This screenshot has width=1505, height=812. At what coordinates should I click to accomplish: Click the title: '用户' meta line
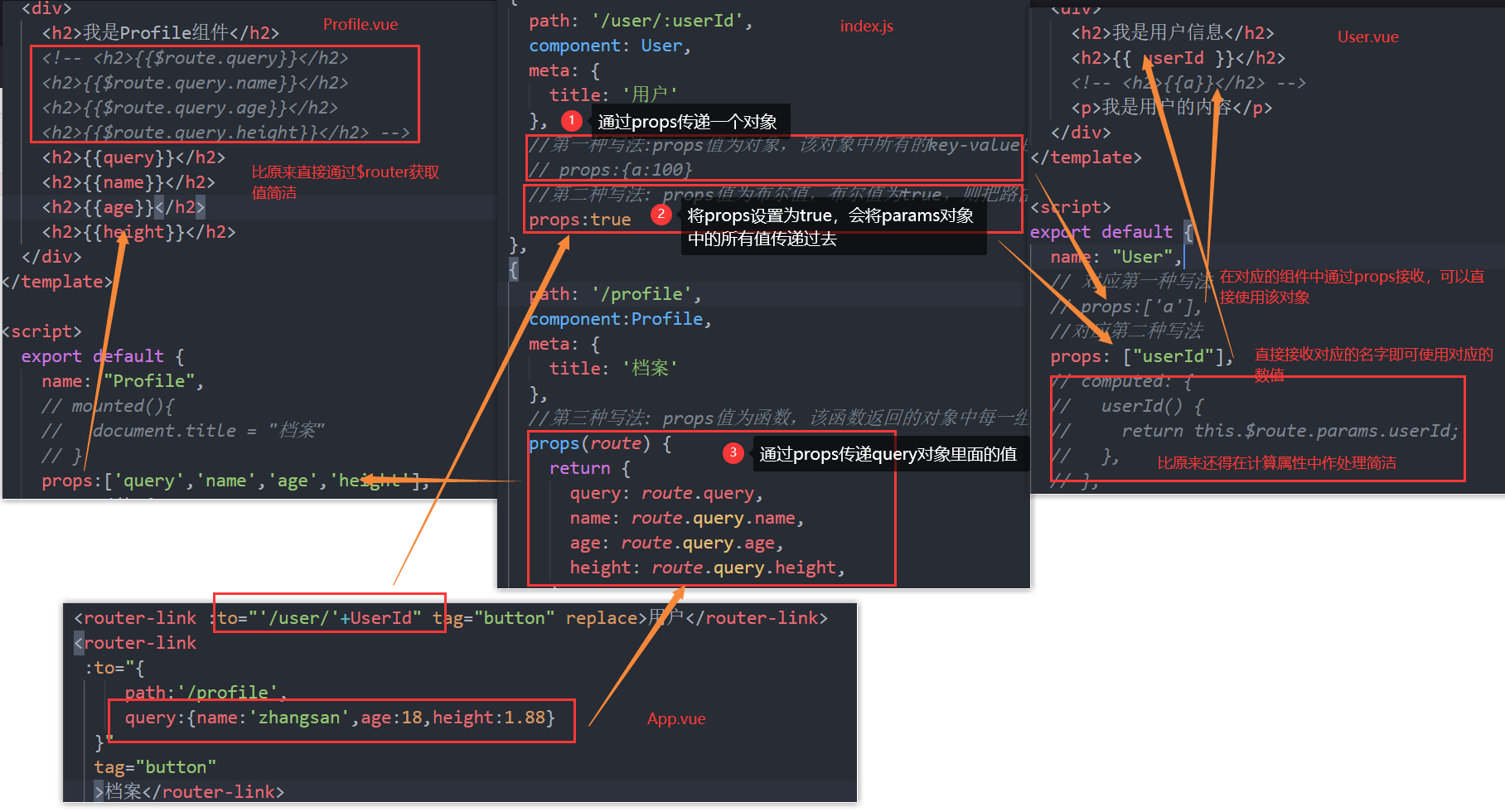613,95
